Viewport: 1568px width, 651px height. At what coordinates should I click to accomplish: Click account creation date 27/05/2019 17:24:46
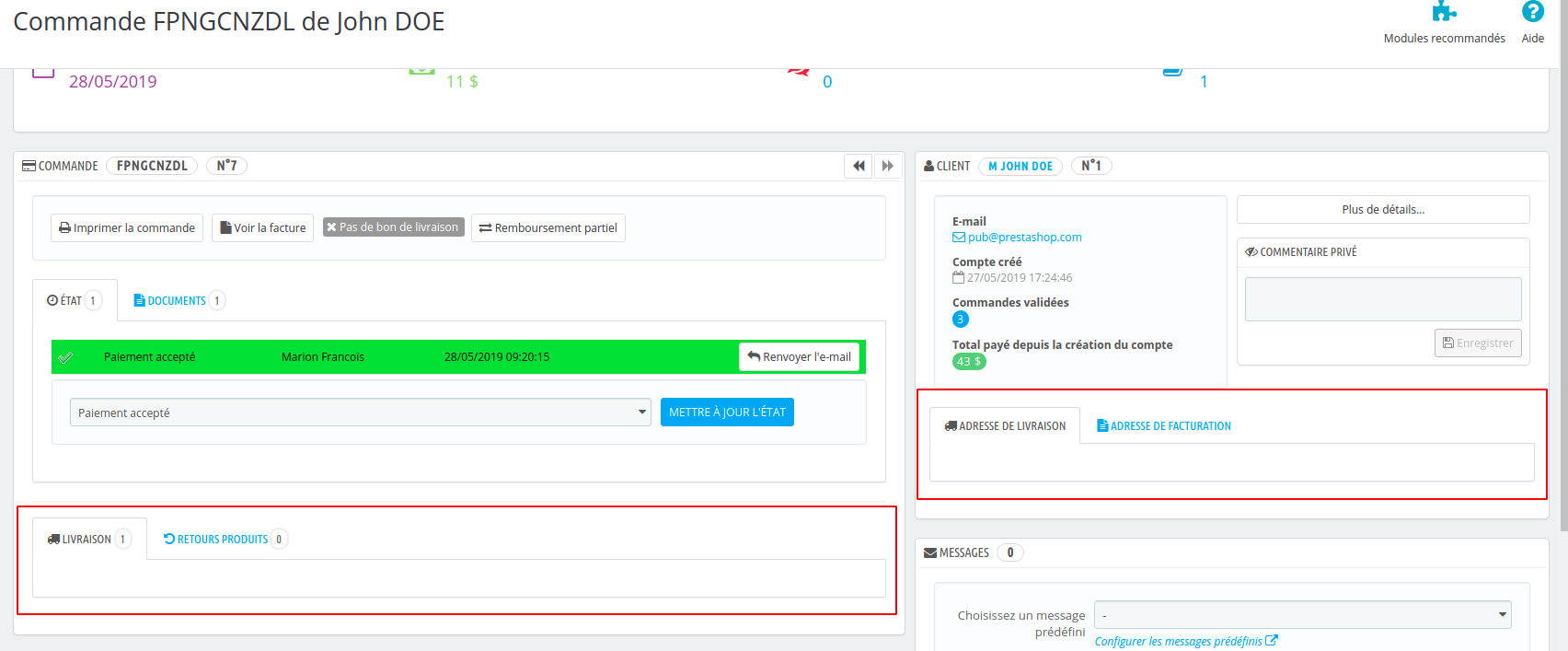pos(1019,277)
